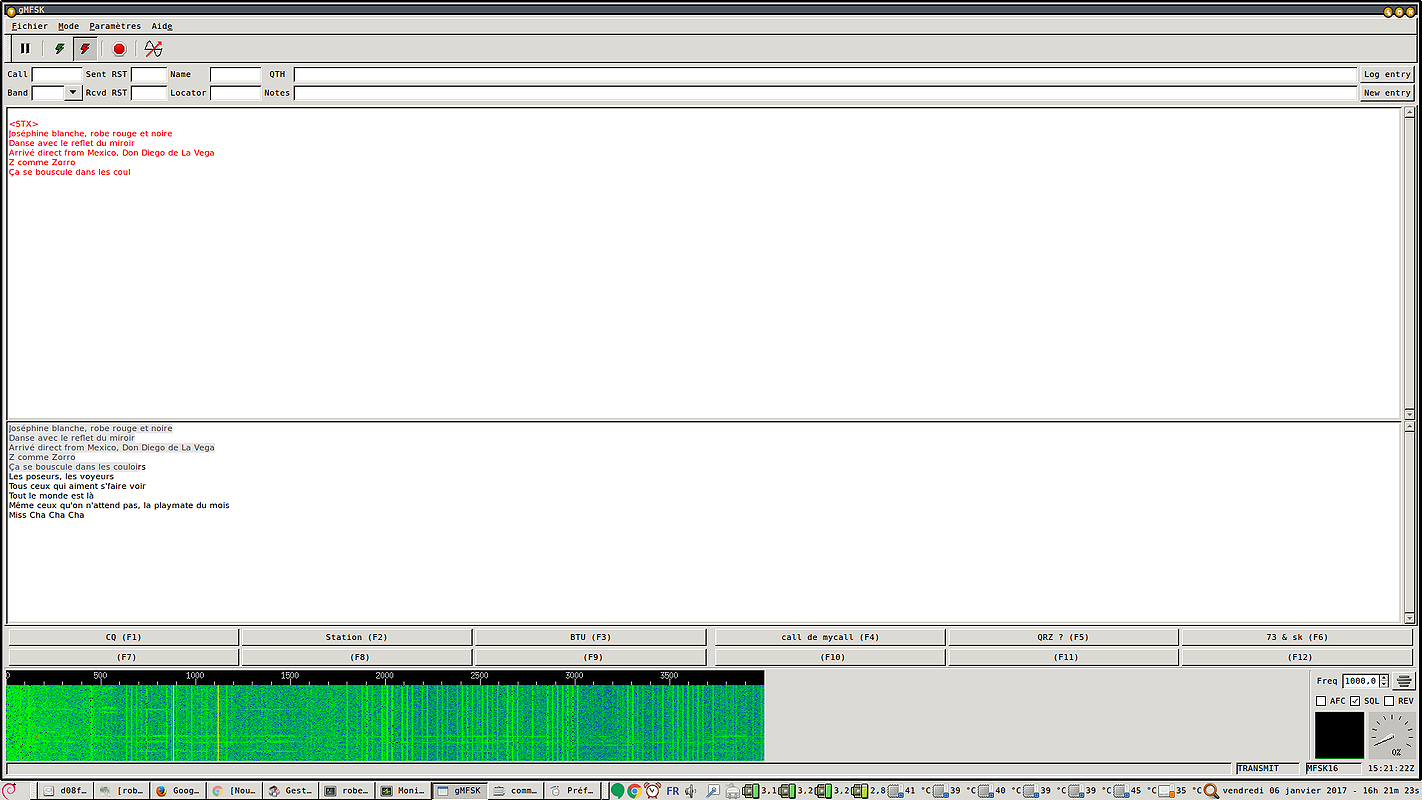Image resolution: width=1422 pixels, height=800 pixels.
Task: Click the green lightning receive icon
Action: (x=60, y=48)
